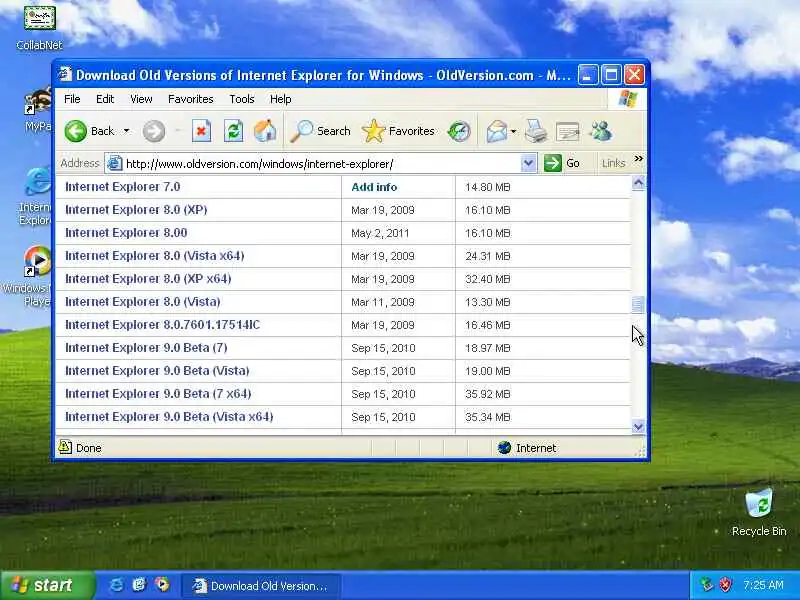Open Internet Explorer 8.0 (Vista x64) link
Screen dimensions: 800x600
coord(155,256)
